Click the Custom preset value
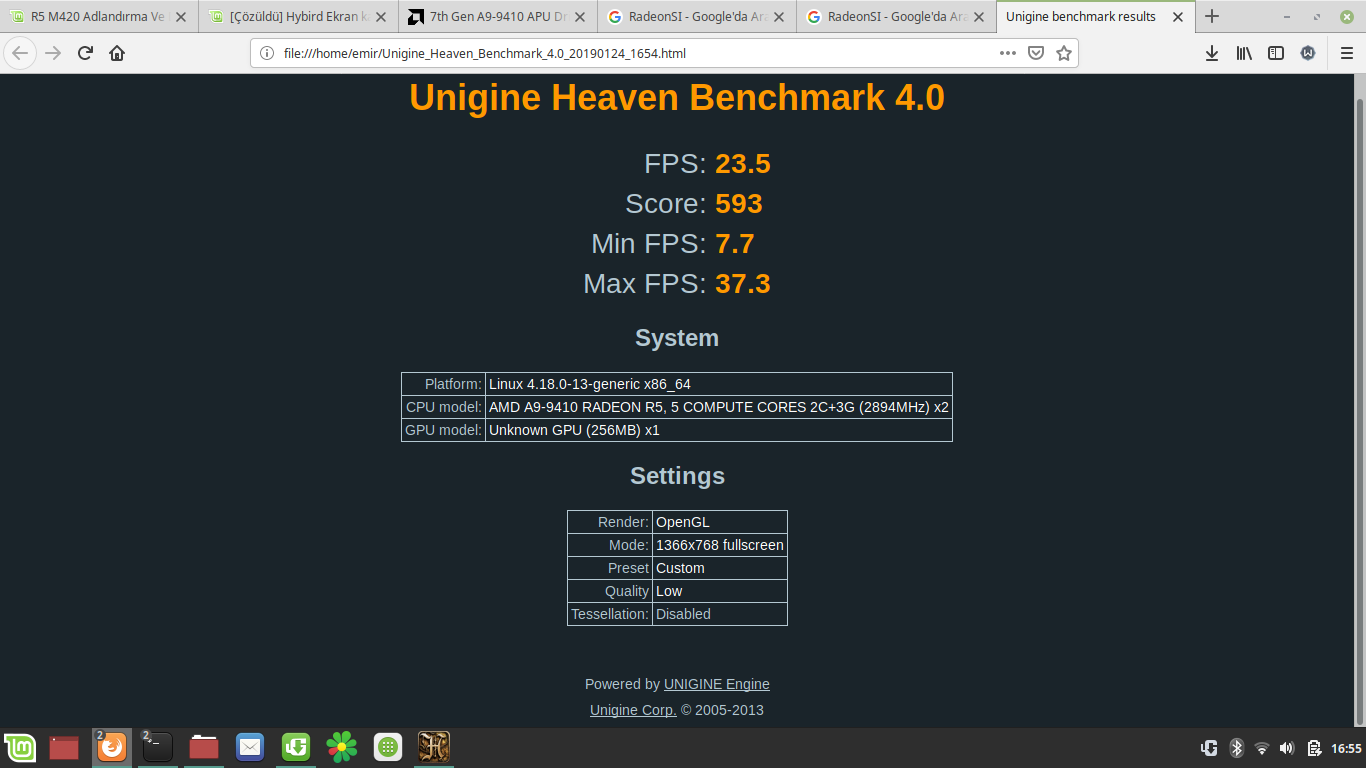The height and width of the screenshot is (768, 1366). (720, 568)
